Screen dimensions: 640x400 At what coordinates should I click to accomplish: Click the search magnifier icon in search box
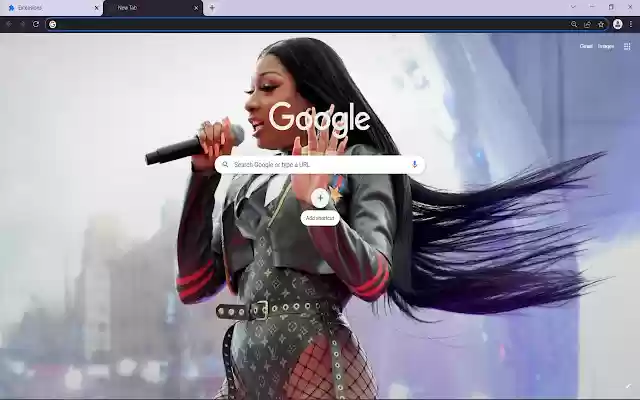click(x=225, y=164)
